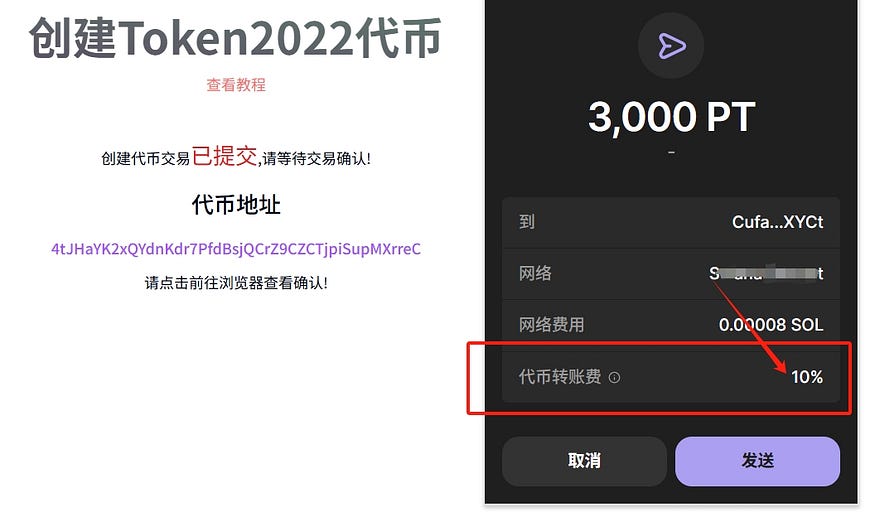Click the 代币地址 heading
This screenshot has width=875, height=517.
(x=236, y=204)
